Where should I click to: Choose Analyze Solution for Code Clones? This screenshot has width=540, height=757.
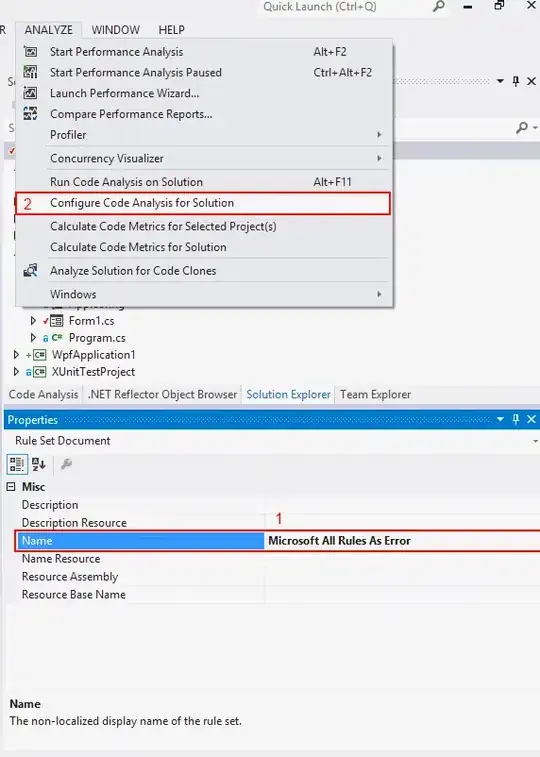coord(204,271)
